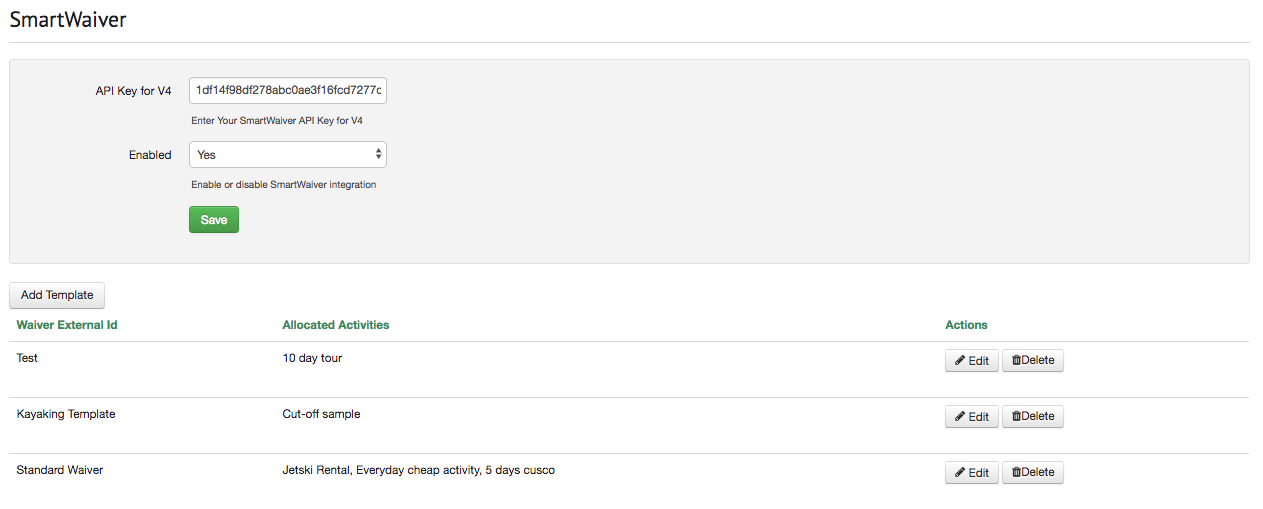This screenshot has height=509, width=1263.
Task: Click the Allocated Activities column header
Action: (x=336, y=325)
